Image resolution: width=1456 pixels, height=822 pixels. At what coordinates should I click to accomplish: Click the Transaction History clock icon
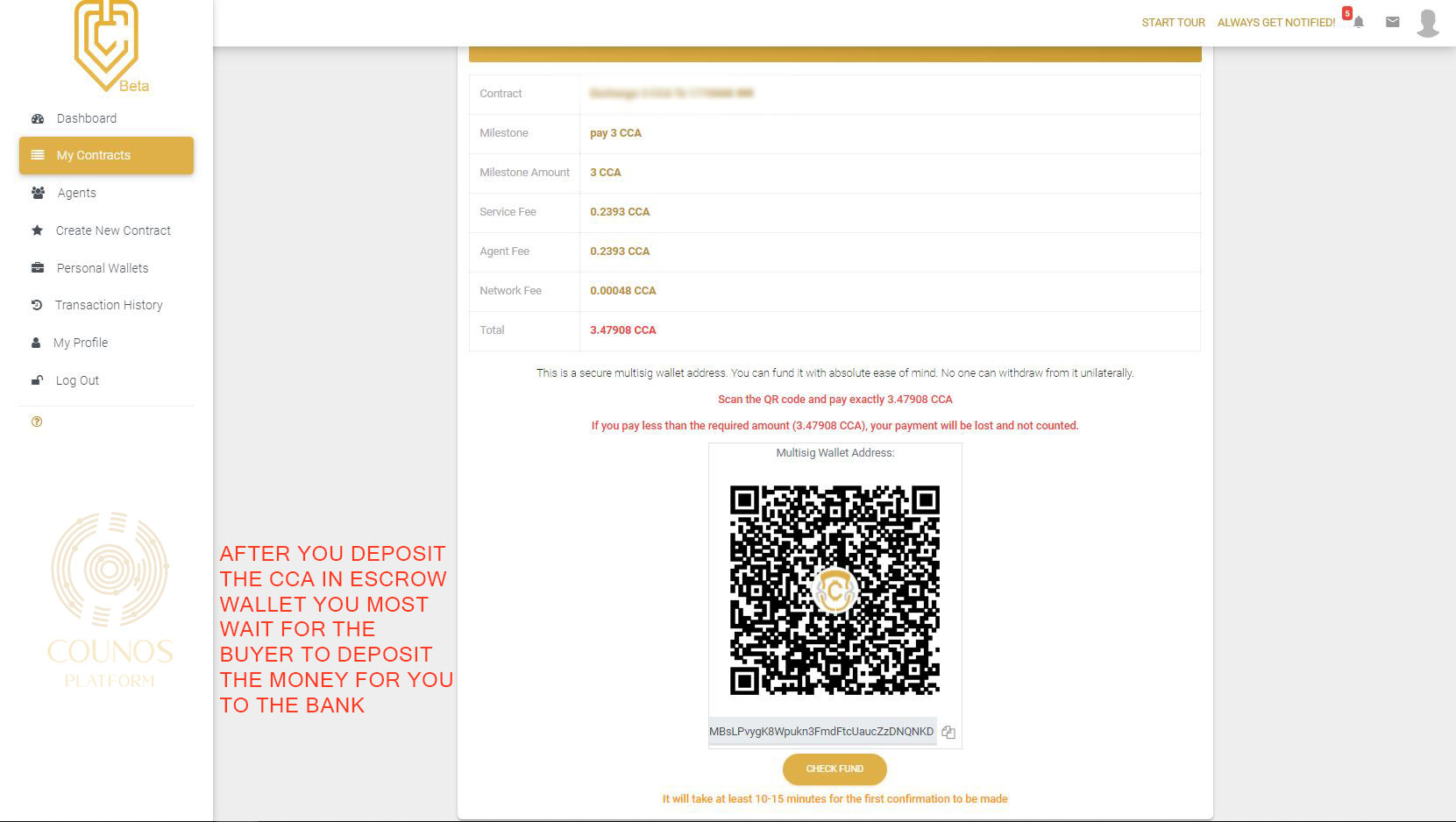click(x=37, y=305)
